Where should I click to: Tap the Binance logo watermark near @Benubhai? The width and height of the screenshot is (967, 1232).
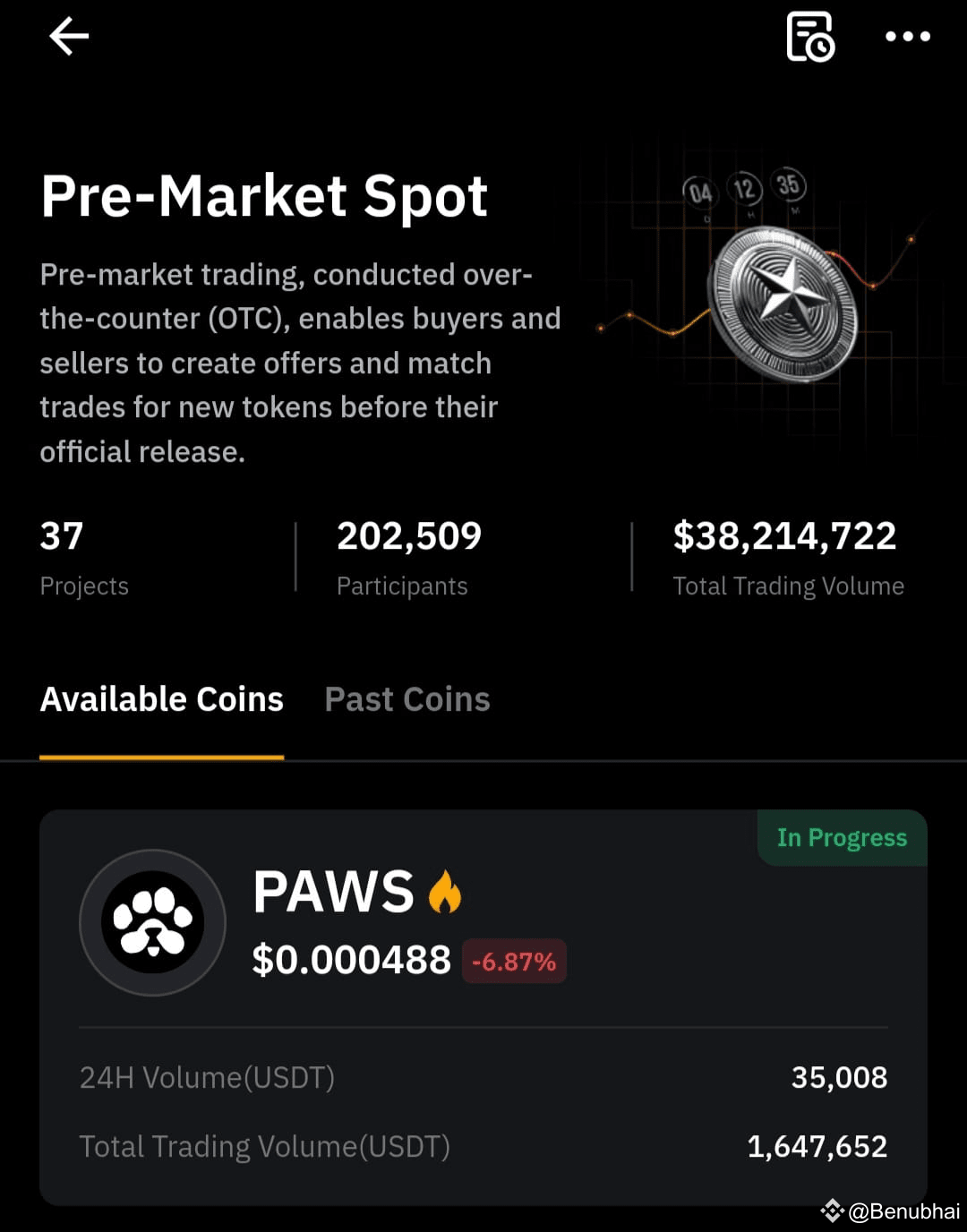(832, 1211)
